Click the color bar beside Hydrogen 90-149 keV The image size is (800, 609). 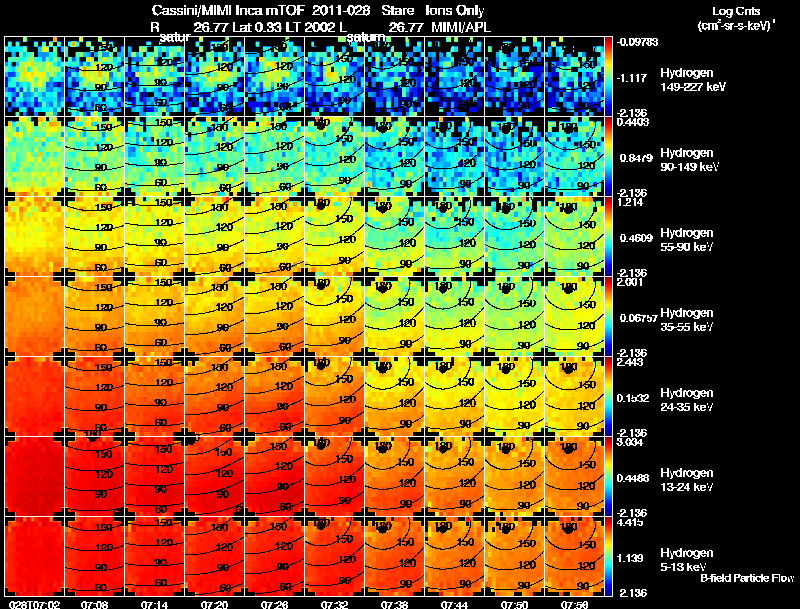[608, 156]
